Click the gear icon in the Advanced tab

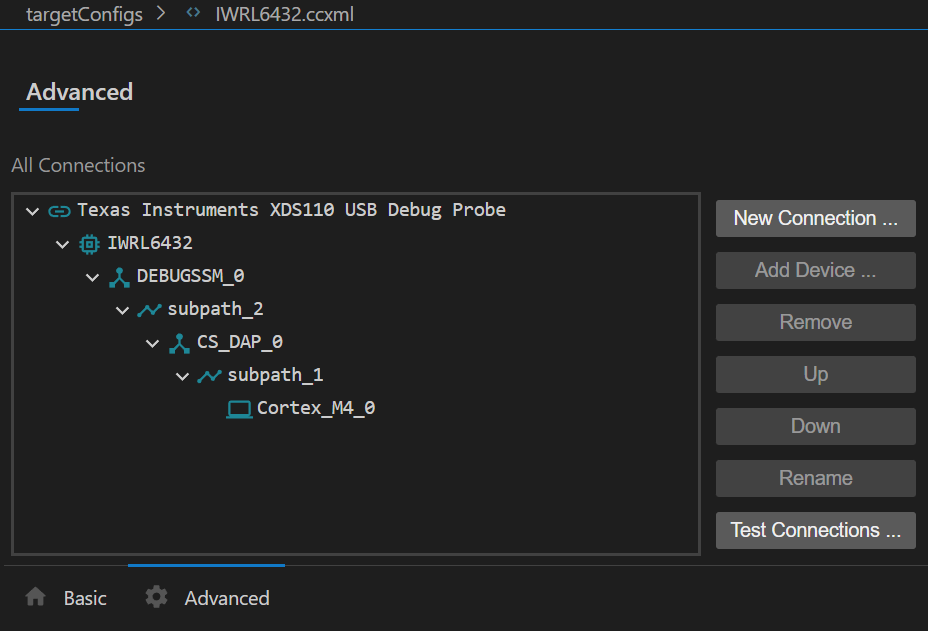[x=156, y=597]
